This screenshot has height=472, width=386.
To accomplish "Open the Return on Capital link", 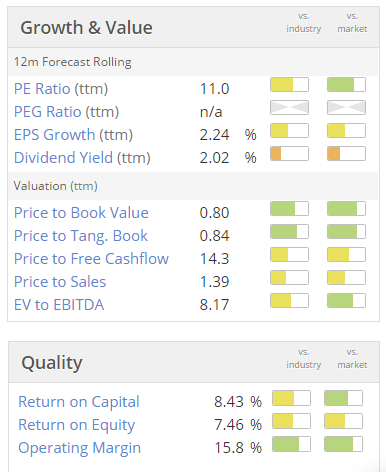I will pyautogui.click(x=79, y=402).
